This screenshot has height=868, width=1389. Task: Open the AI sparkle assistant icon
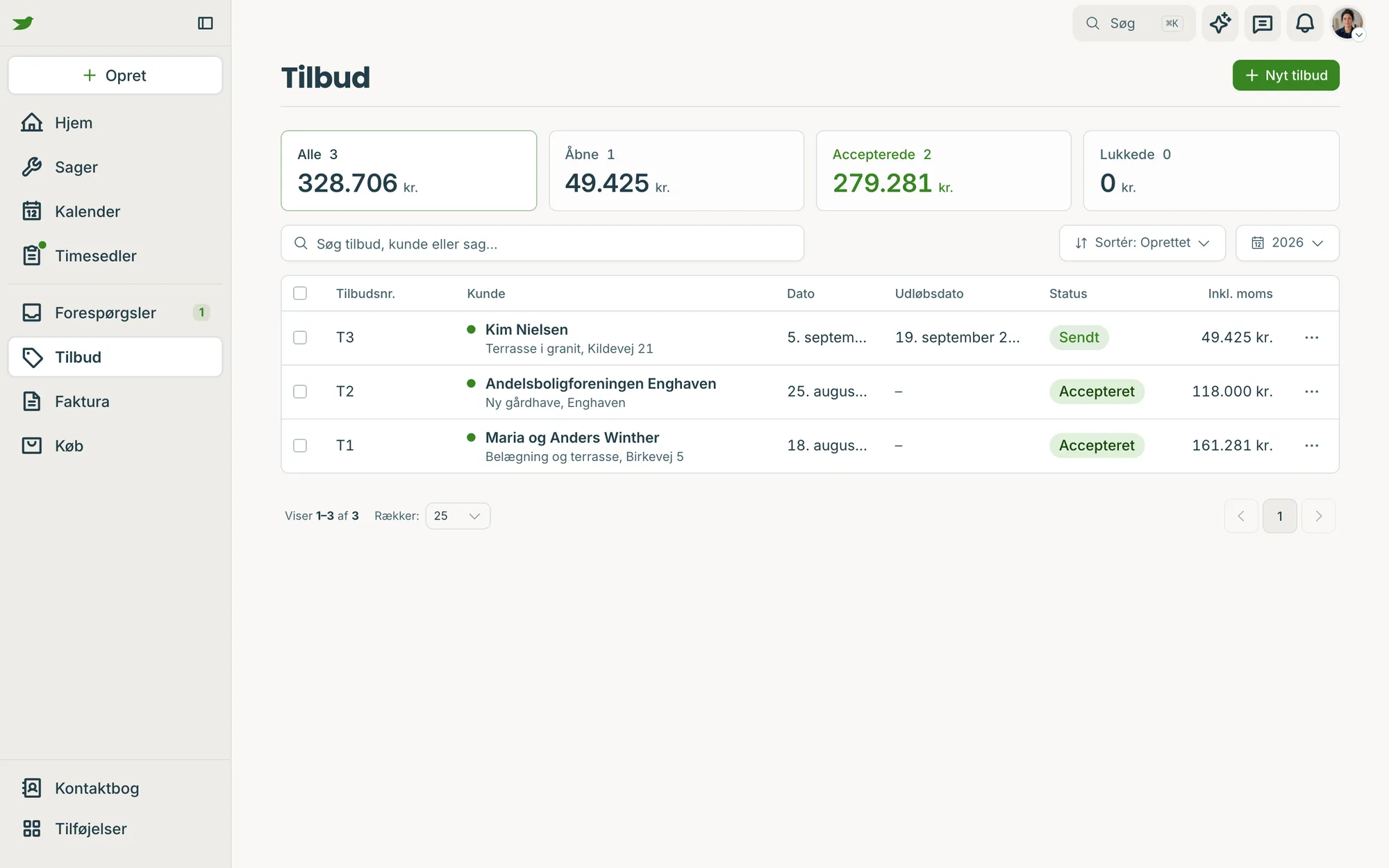click(x=1220, y=23)
